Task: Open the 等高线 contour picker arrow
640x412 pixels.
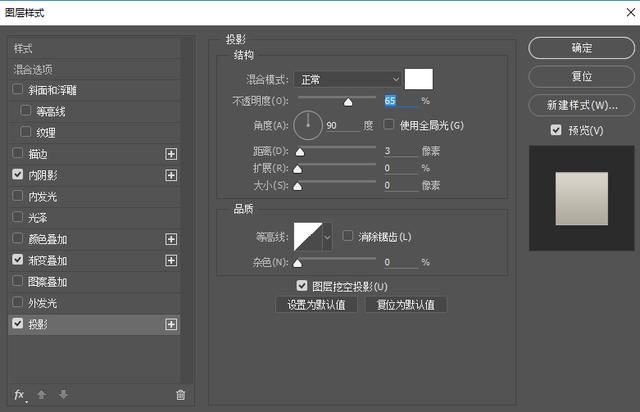Action: pos(327,236)
